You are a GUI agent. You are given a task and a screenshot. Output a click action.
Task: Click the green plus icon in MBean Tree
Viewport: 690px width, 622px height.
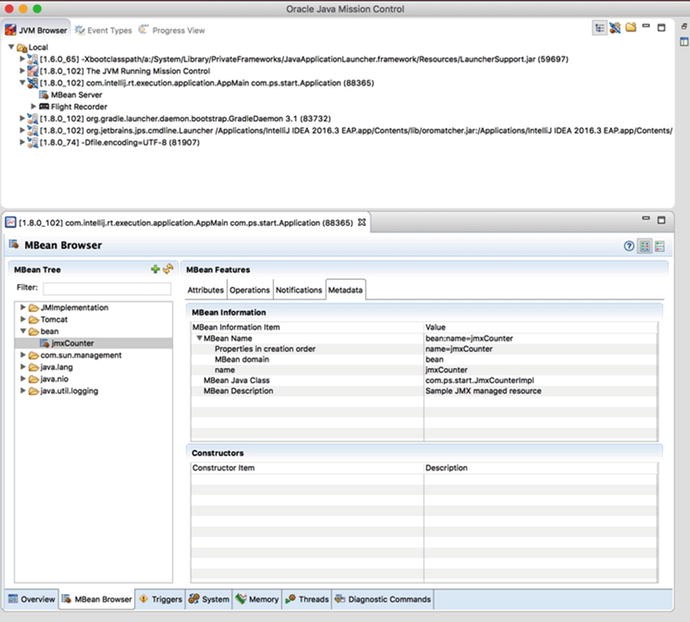(x=155, y=269)
